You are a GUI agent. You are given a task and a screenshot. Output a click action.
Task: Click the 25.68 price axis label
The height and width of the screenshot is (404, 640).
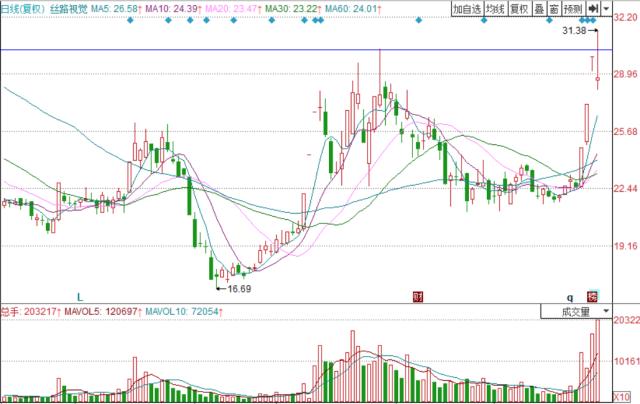(x=626, y=131)
